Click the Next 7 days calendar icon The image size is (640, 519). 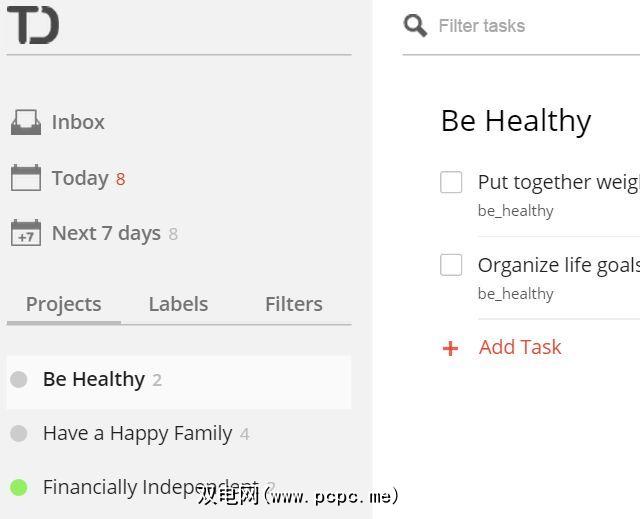[x=26, y=233]
